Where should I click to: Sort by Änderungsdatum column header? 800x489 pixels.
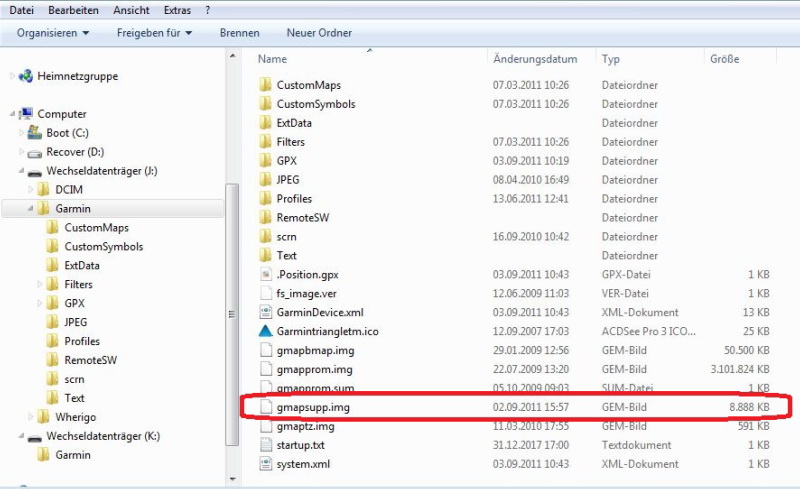535,59
